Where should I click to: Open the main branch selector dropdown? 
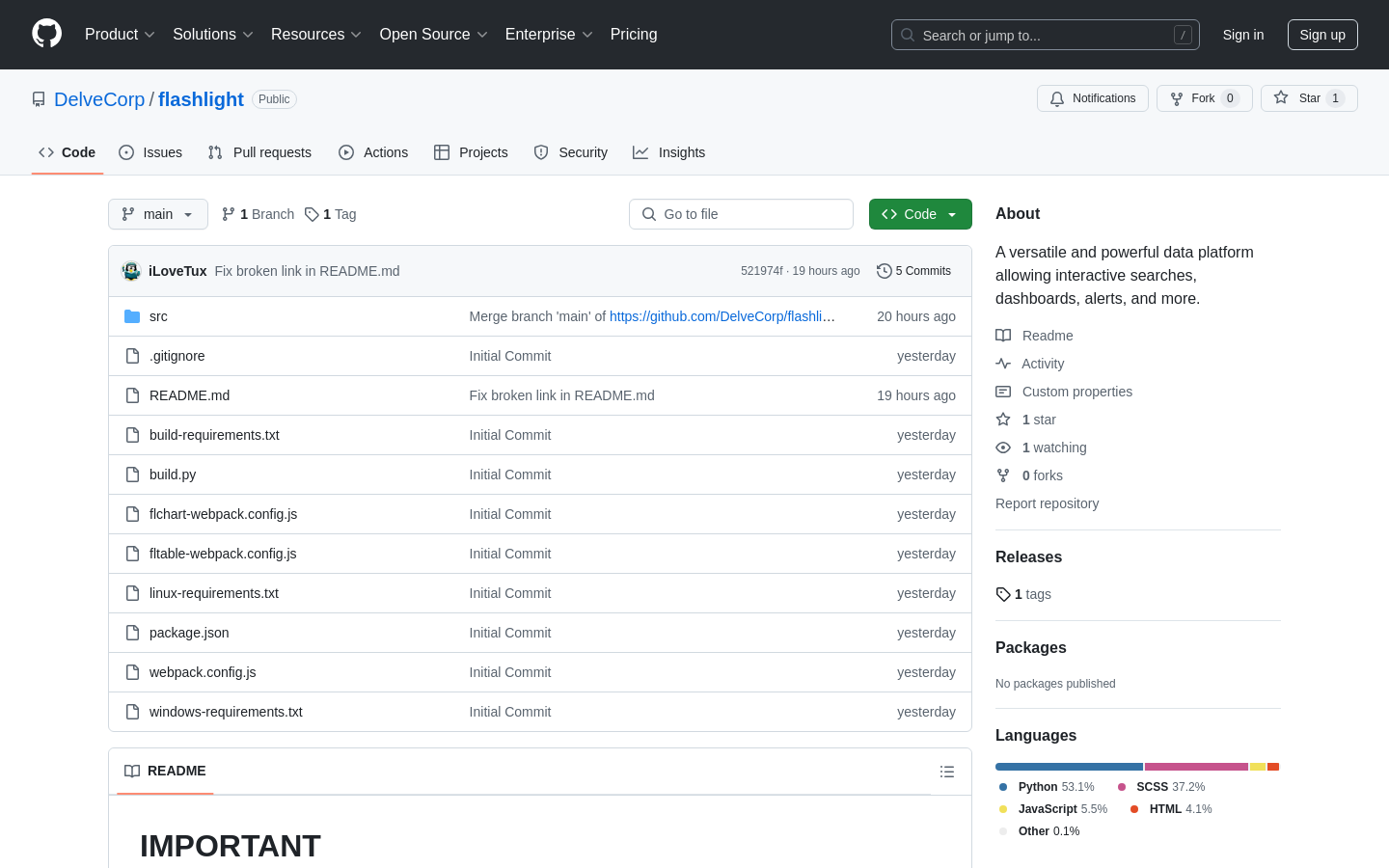(x=158, y=214)
